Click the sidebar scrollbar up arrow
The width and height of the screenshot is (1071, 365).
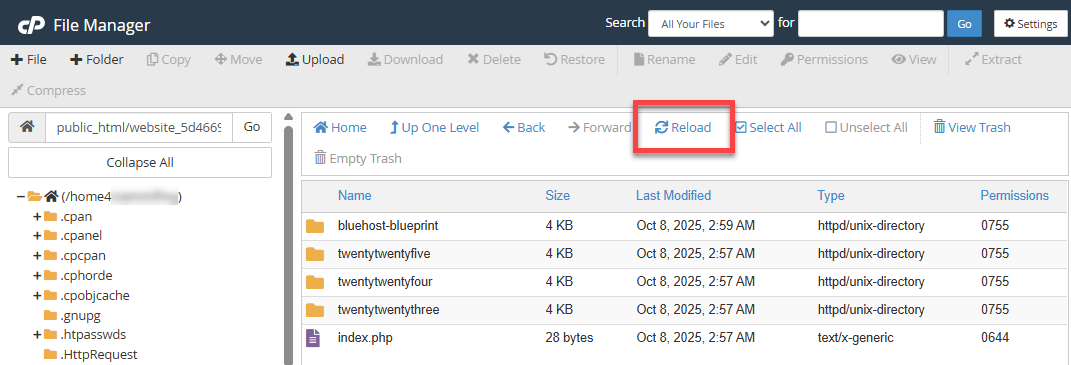pyautogui.click(x=288, y=116)
